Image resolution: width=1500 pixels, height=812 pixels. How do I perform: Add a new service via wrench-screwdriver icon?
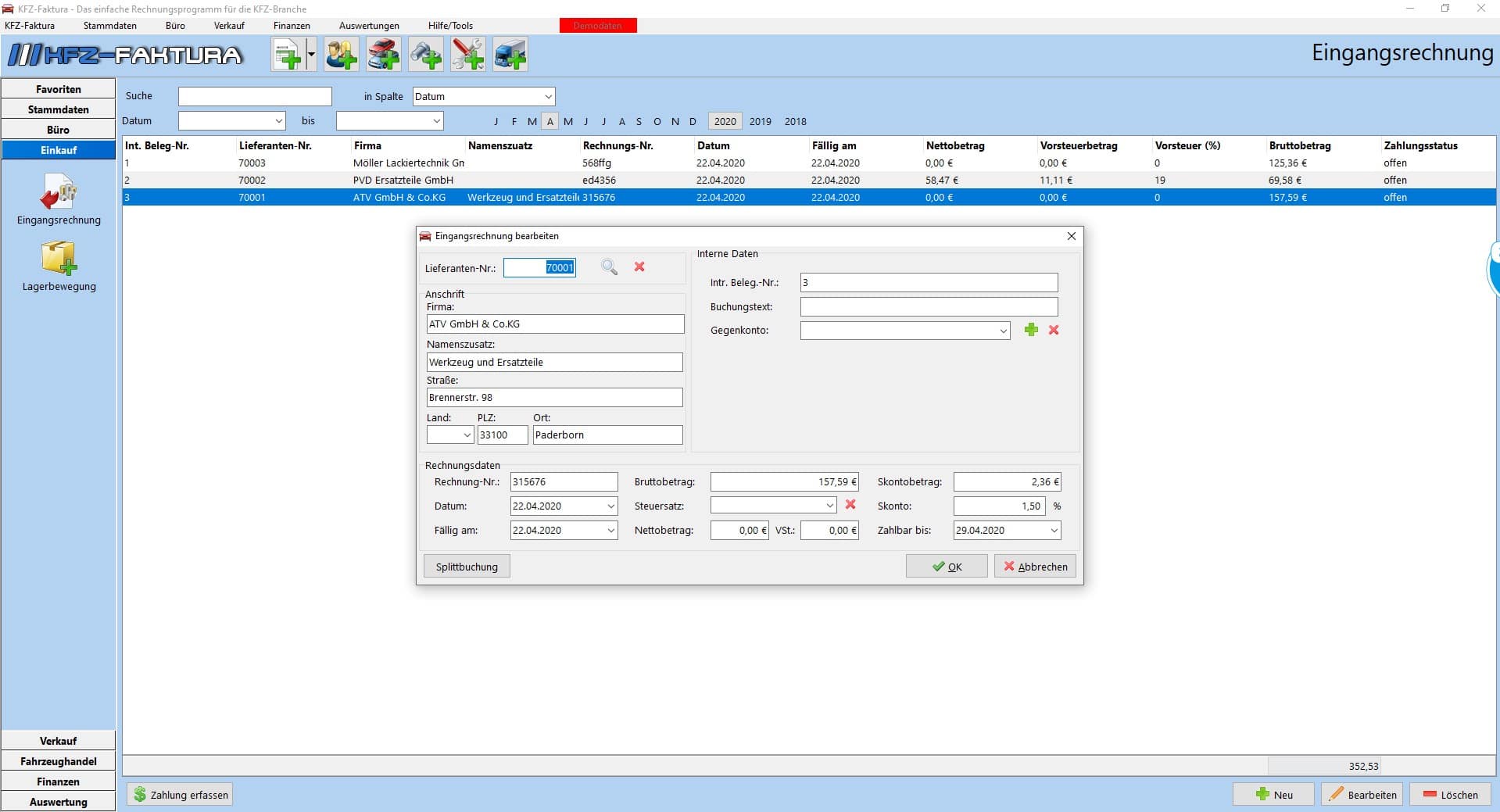click(x=468, y=55)
